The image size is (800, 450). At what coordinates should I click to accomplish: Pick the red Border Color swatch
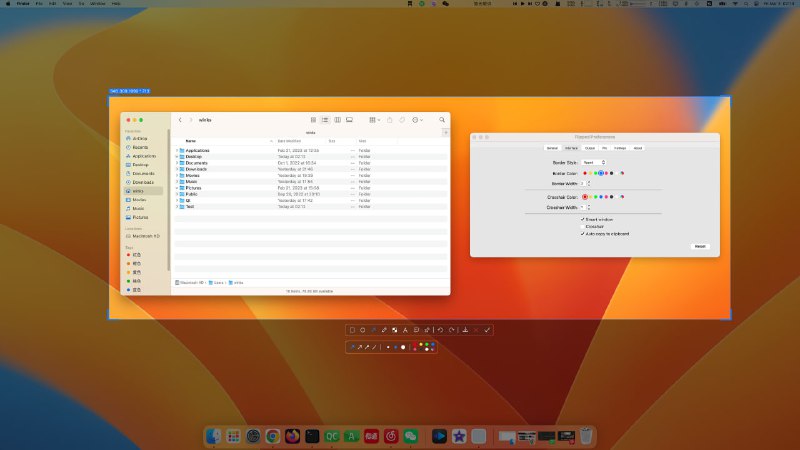click(585, 173)
